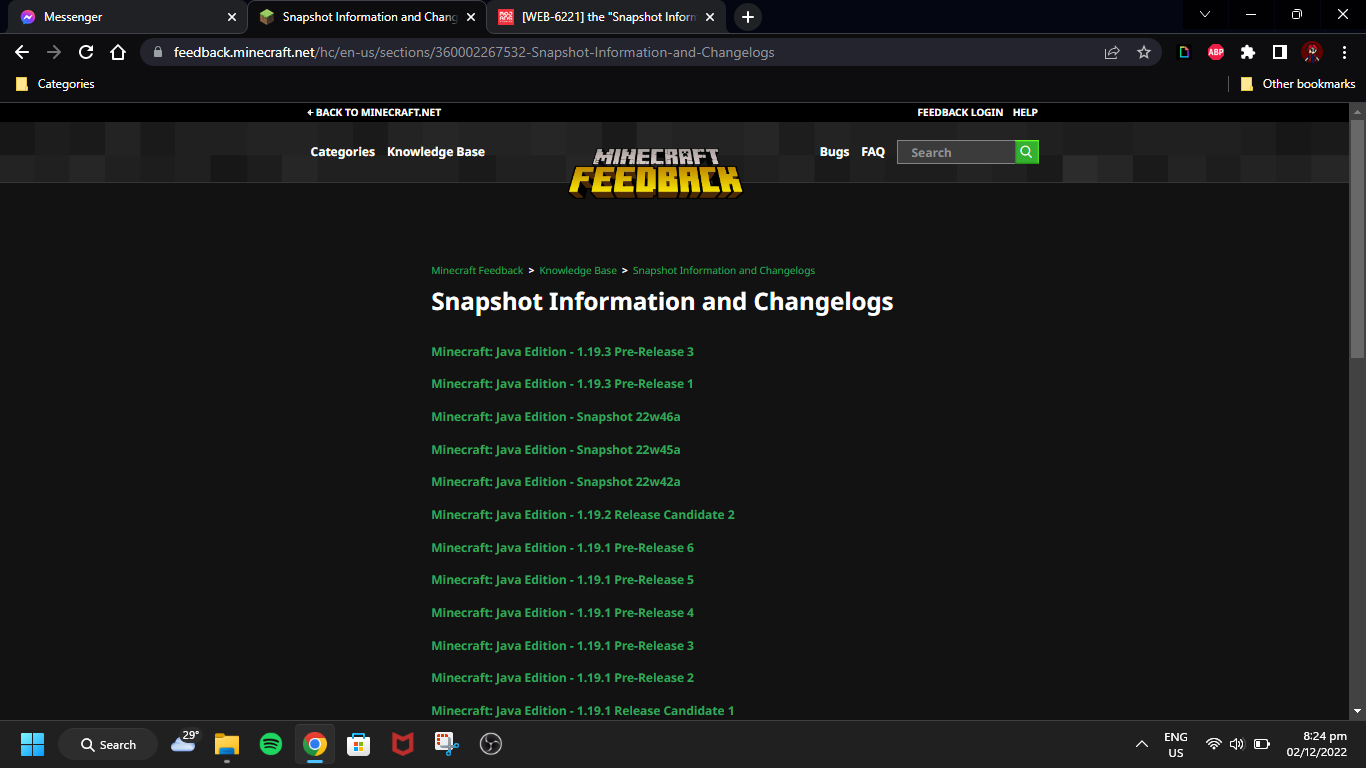Show hidden system tray icons
Viewport: 1366px width, 768px height.
click(x=1141, y=744)
